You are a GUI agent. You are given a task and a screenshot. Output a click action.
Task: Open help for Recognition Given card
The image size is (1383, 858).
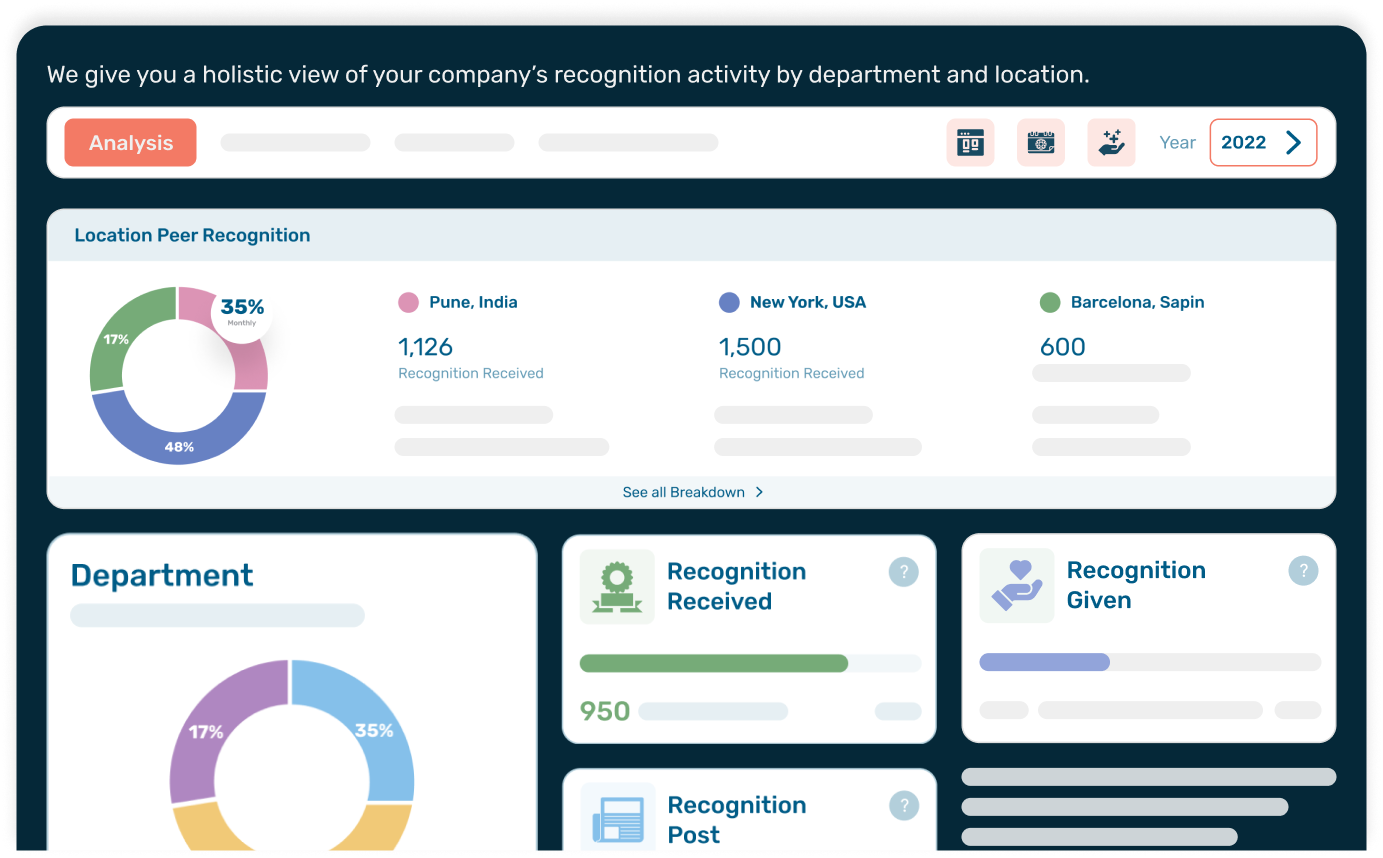1303,571
